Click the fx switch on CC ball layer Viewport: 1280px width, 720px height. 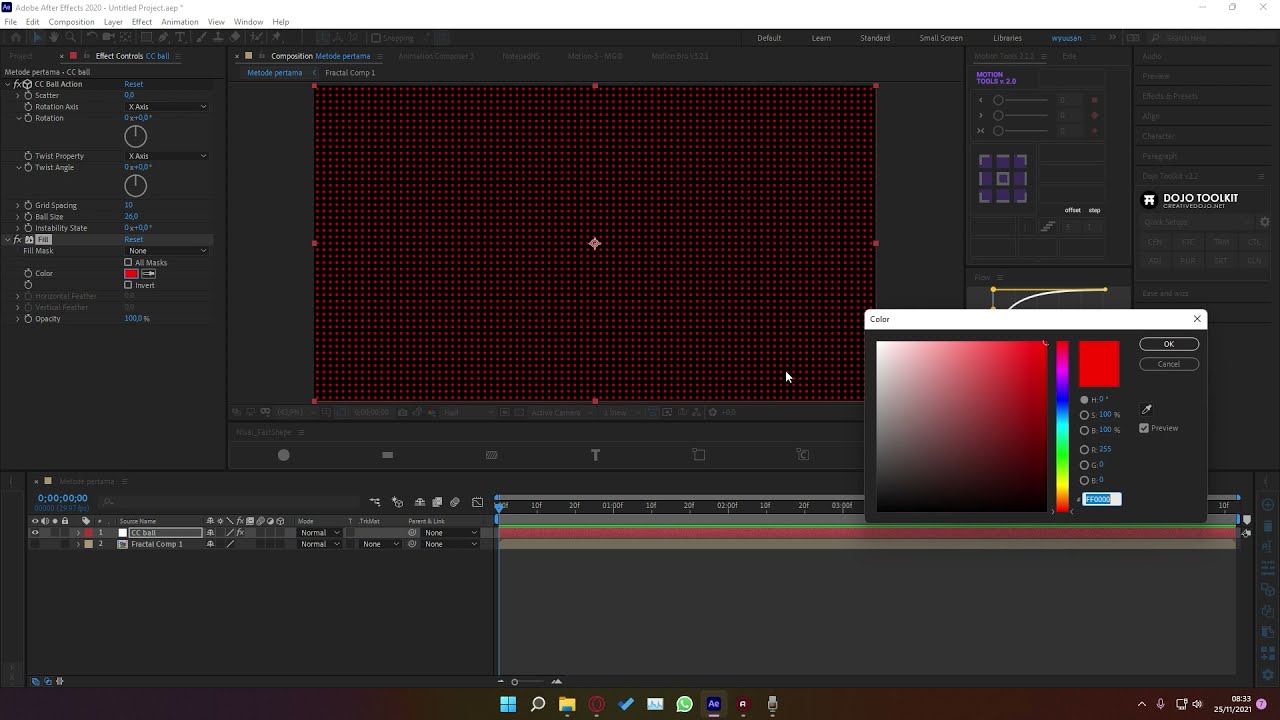[x=240, y=533]
